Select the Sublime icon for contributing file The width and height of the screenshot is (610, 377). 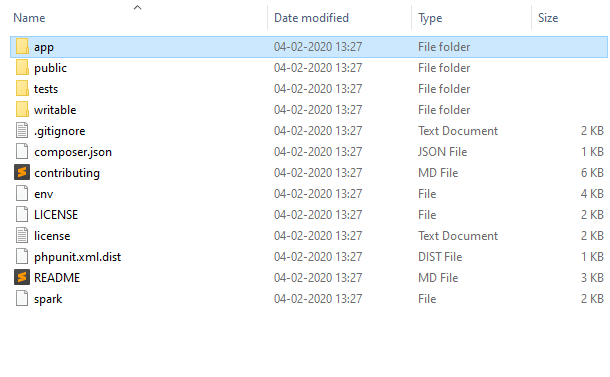22,172
